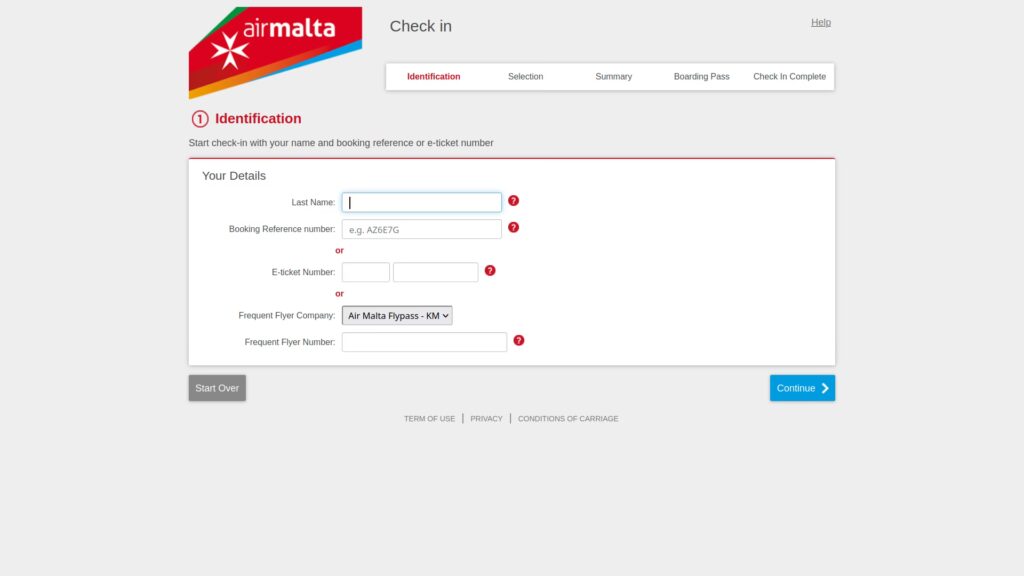Click the Start Over button

point(217,388)
